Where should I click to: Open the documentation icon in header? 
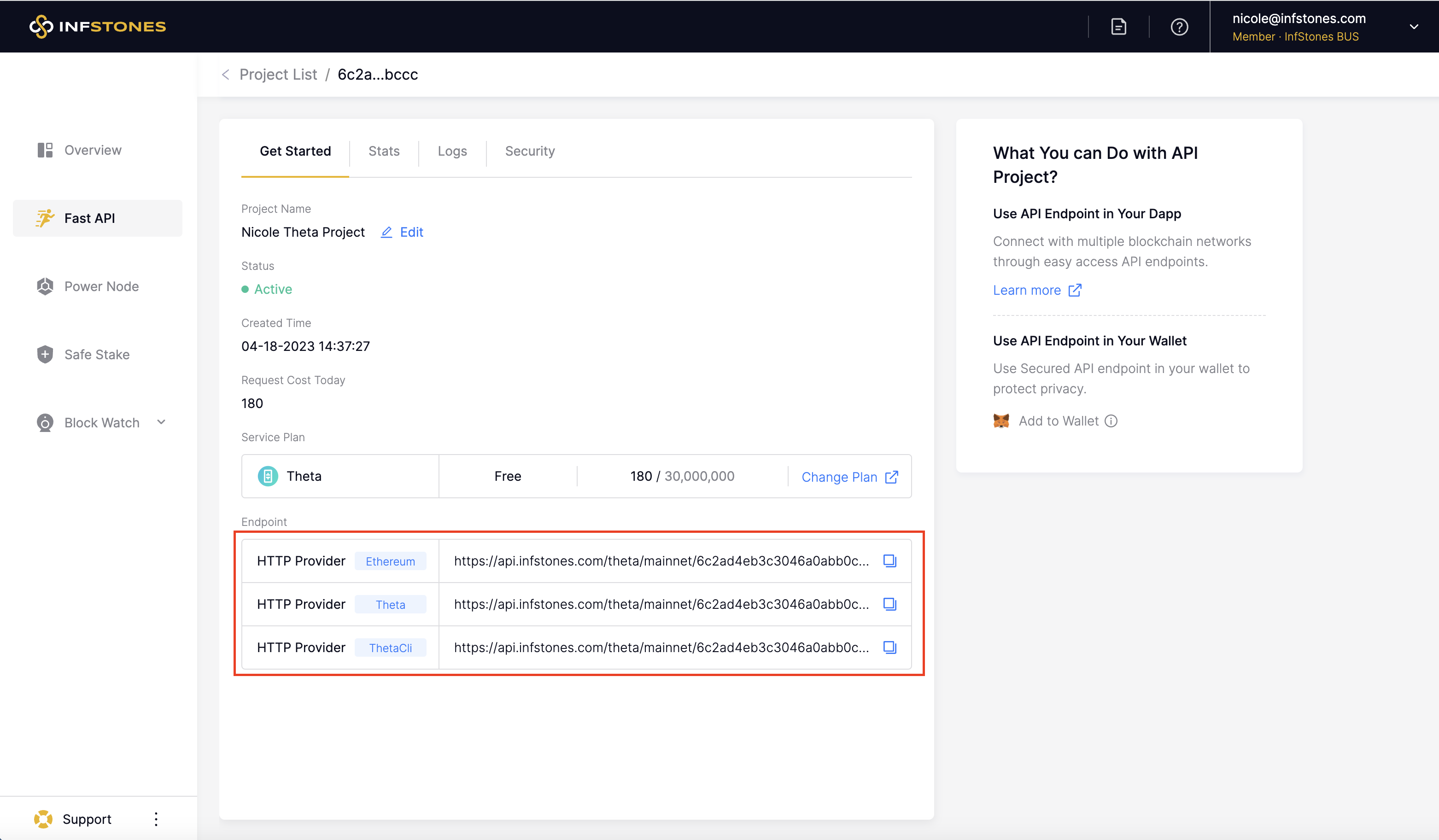[x=1118, y=27]
